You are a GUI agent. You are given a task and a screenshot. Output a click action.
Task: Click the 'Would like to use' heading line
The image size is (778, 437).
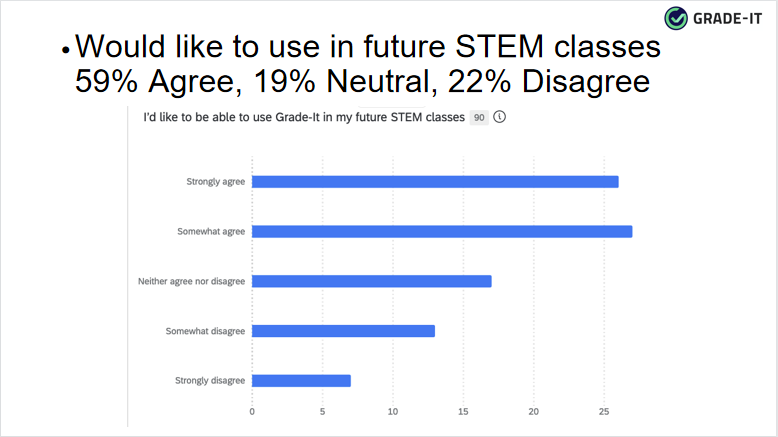(x=368, y=47)
